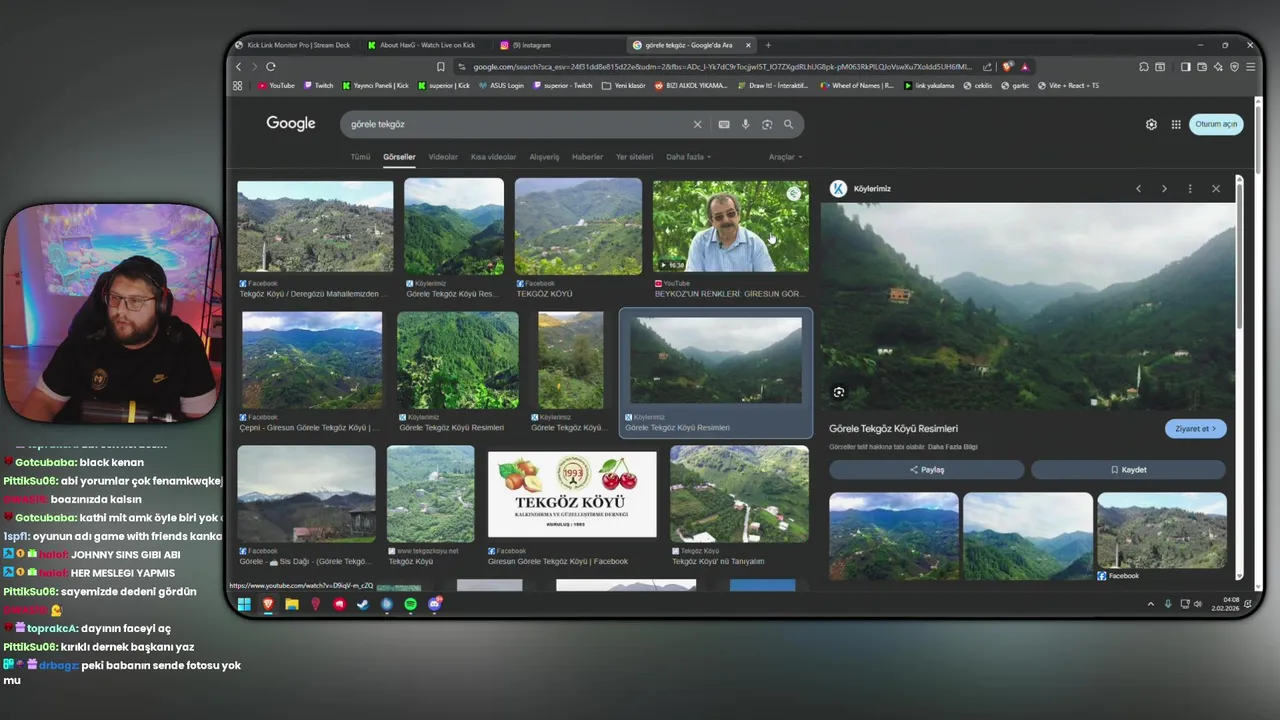
Task: Open BEYKOZ'UN RENKLERİ YouTube video thumbnail
Action: 731,226
